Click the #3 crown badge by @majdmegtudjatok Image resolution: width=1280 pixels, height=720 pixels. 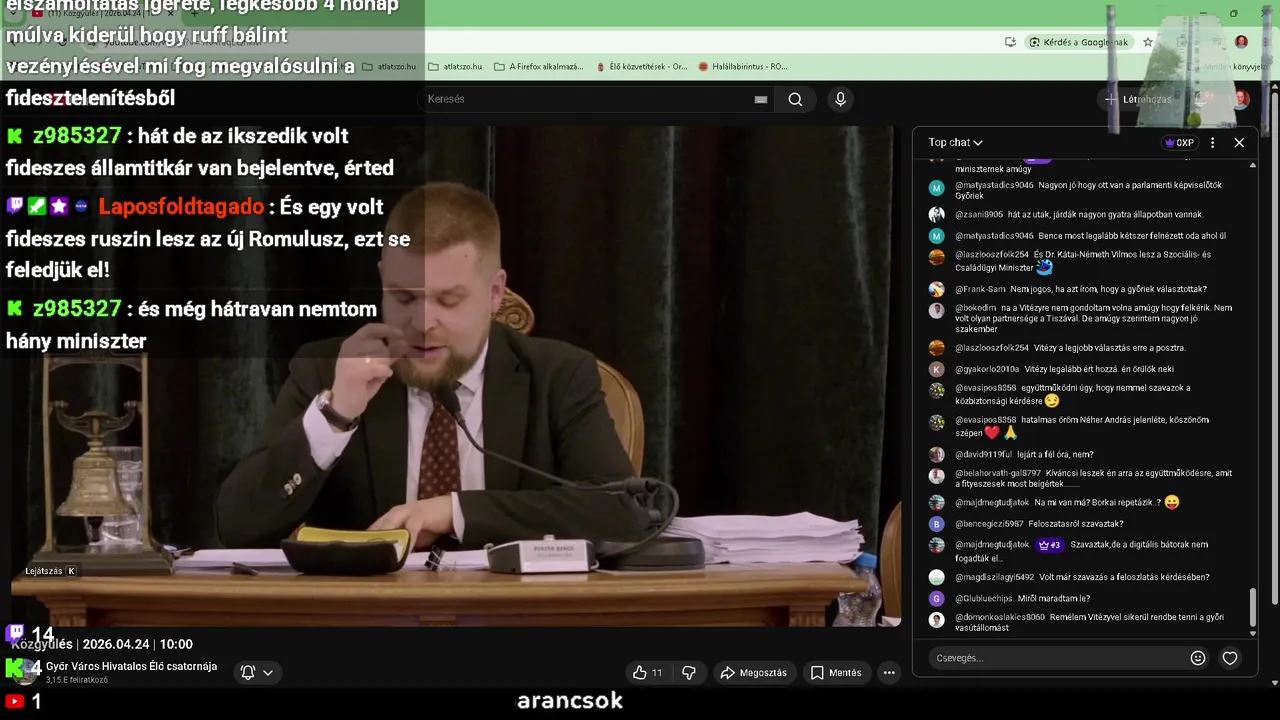pos(1049,545)
